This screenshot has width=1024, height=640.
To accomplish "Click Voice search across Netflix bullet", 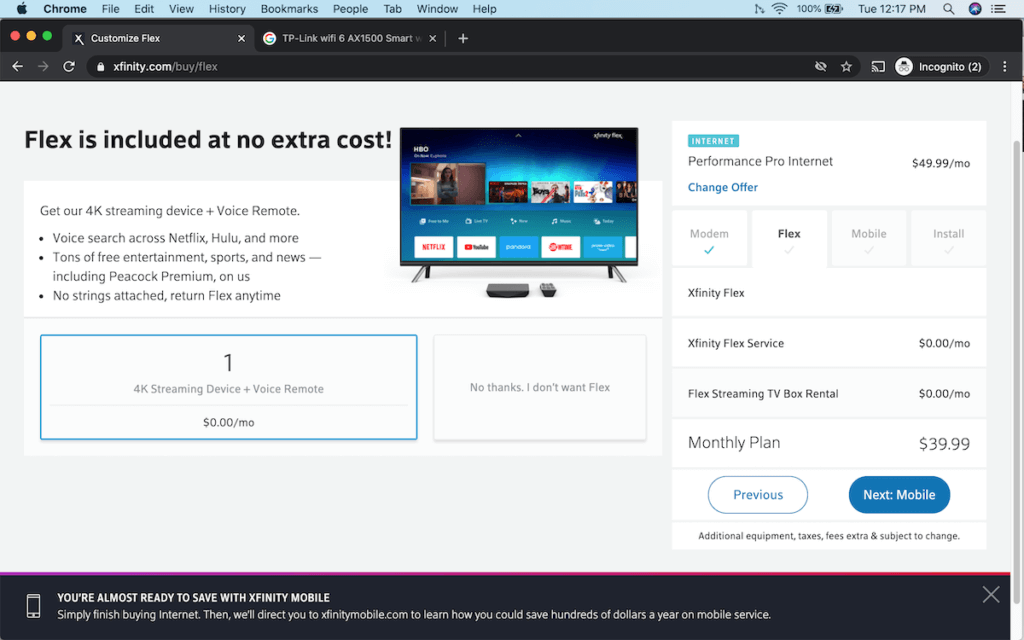I will 176,238.
